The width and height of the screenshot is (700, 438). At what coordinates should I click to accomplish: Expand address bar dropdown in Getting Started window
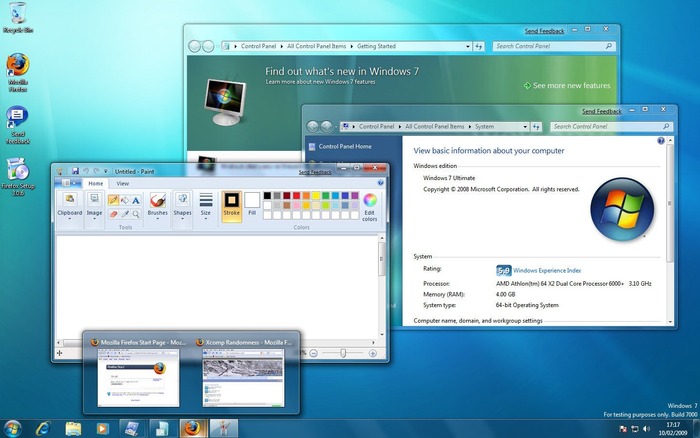pos(467,46)
